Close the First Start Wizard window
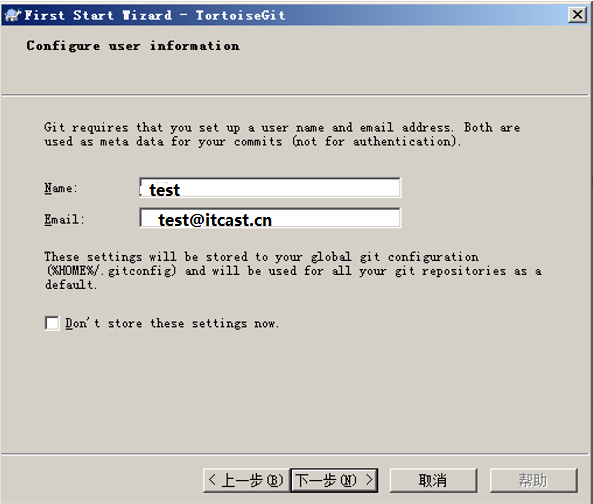The width and height of the screenshot is (593, 504). pos(577,15)
